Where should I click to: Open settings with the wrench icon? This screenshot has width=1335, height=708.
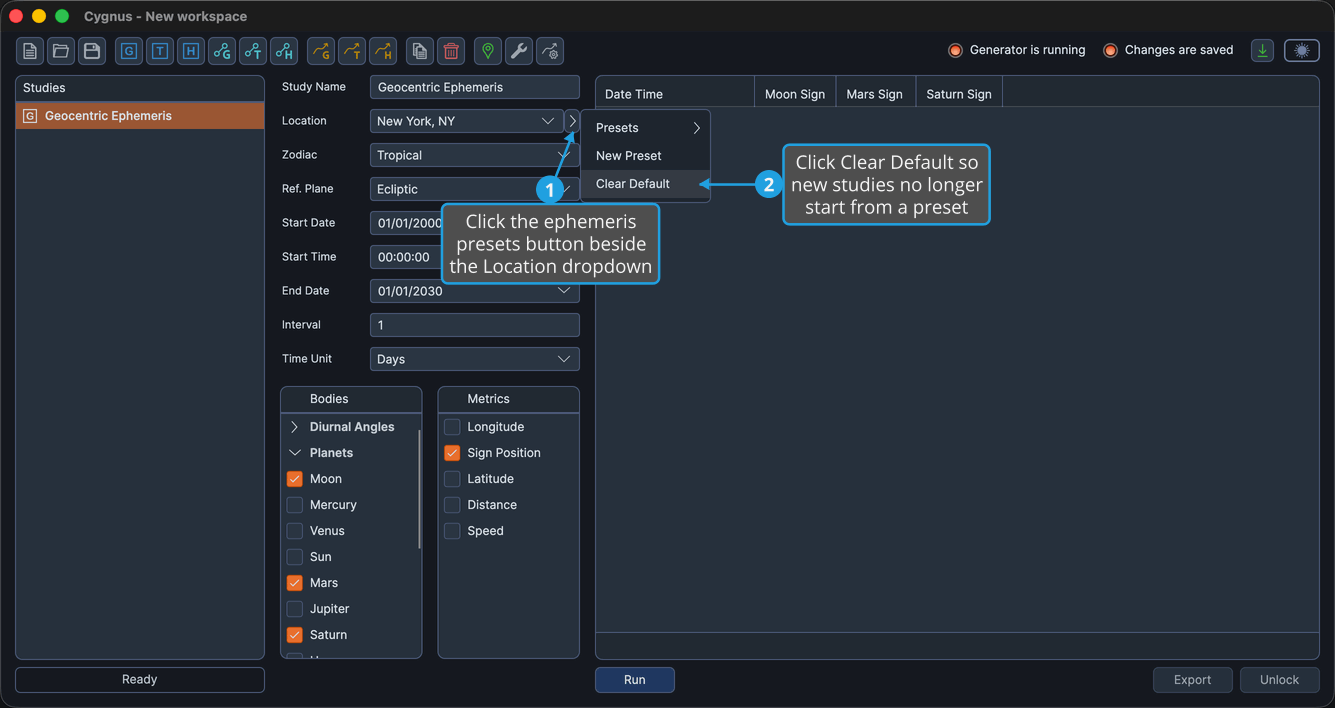(519, 51)
